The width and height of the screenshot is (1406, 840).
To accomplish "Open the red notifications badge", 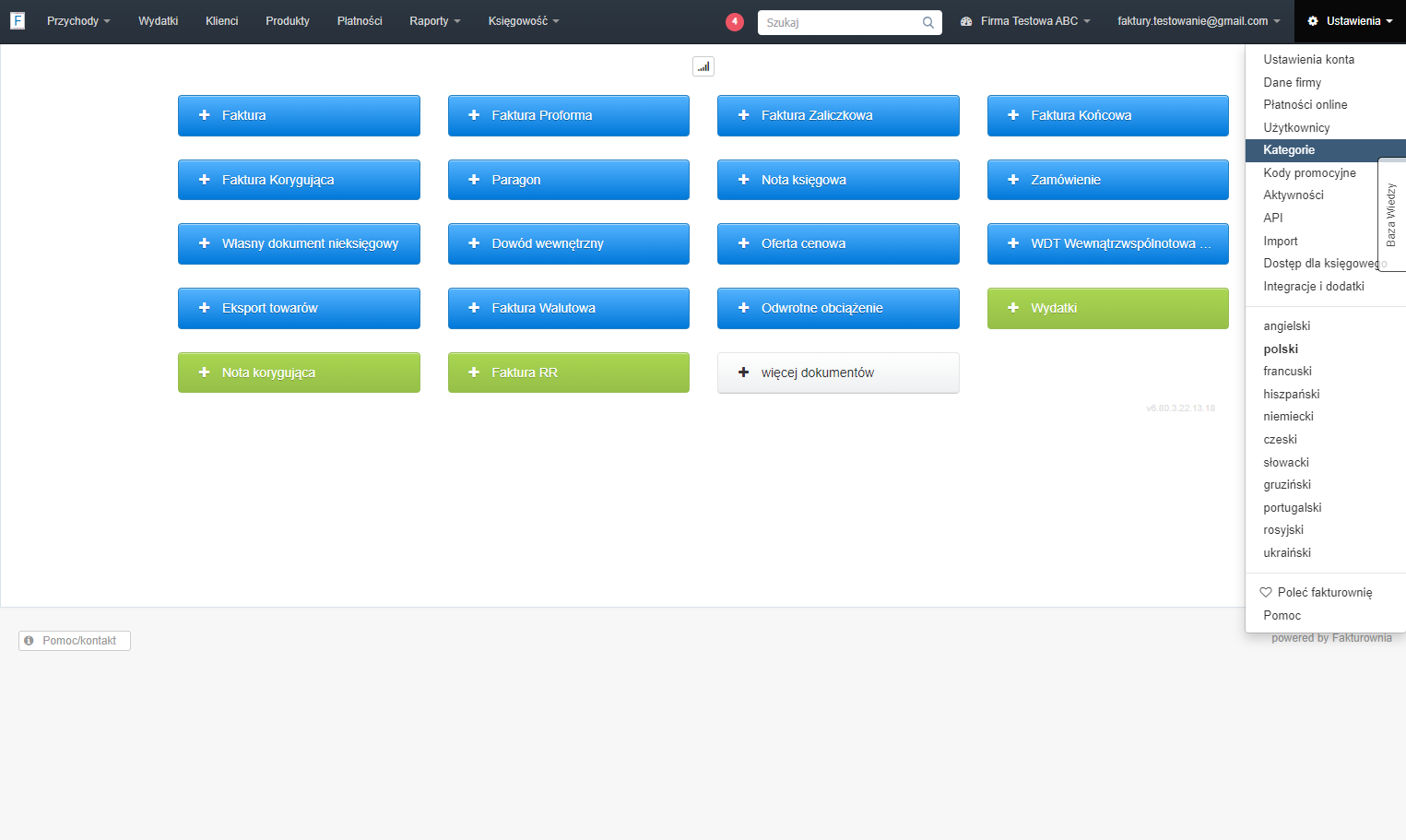I will click(x=735, y=21).
